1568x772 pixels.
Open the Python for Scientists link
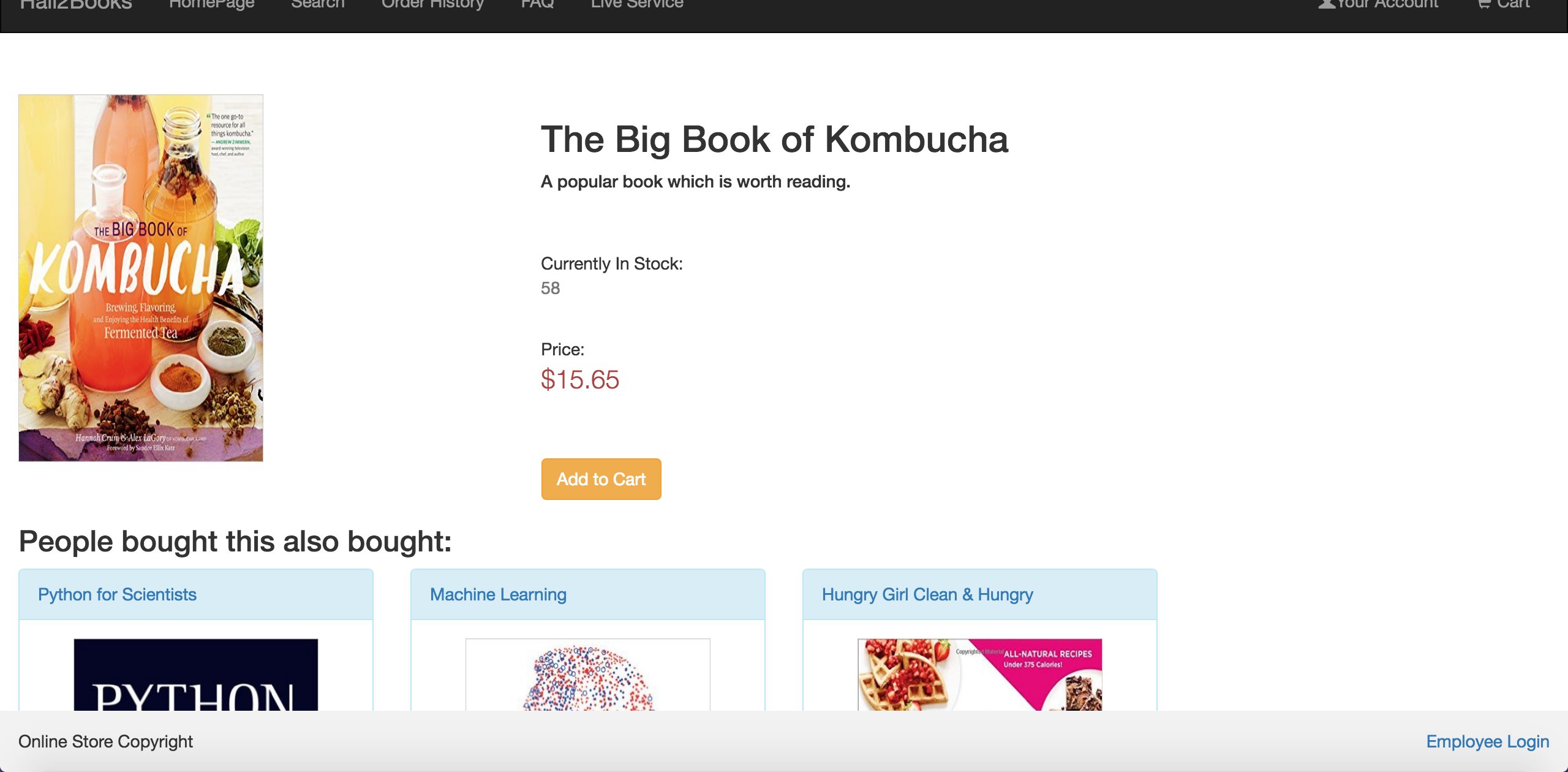(x=117, y=594)
